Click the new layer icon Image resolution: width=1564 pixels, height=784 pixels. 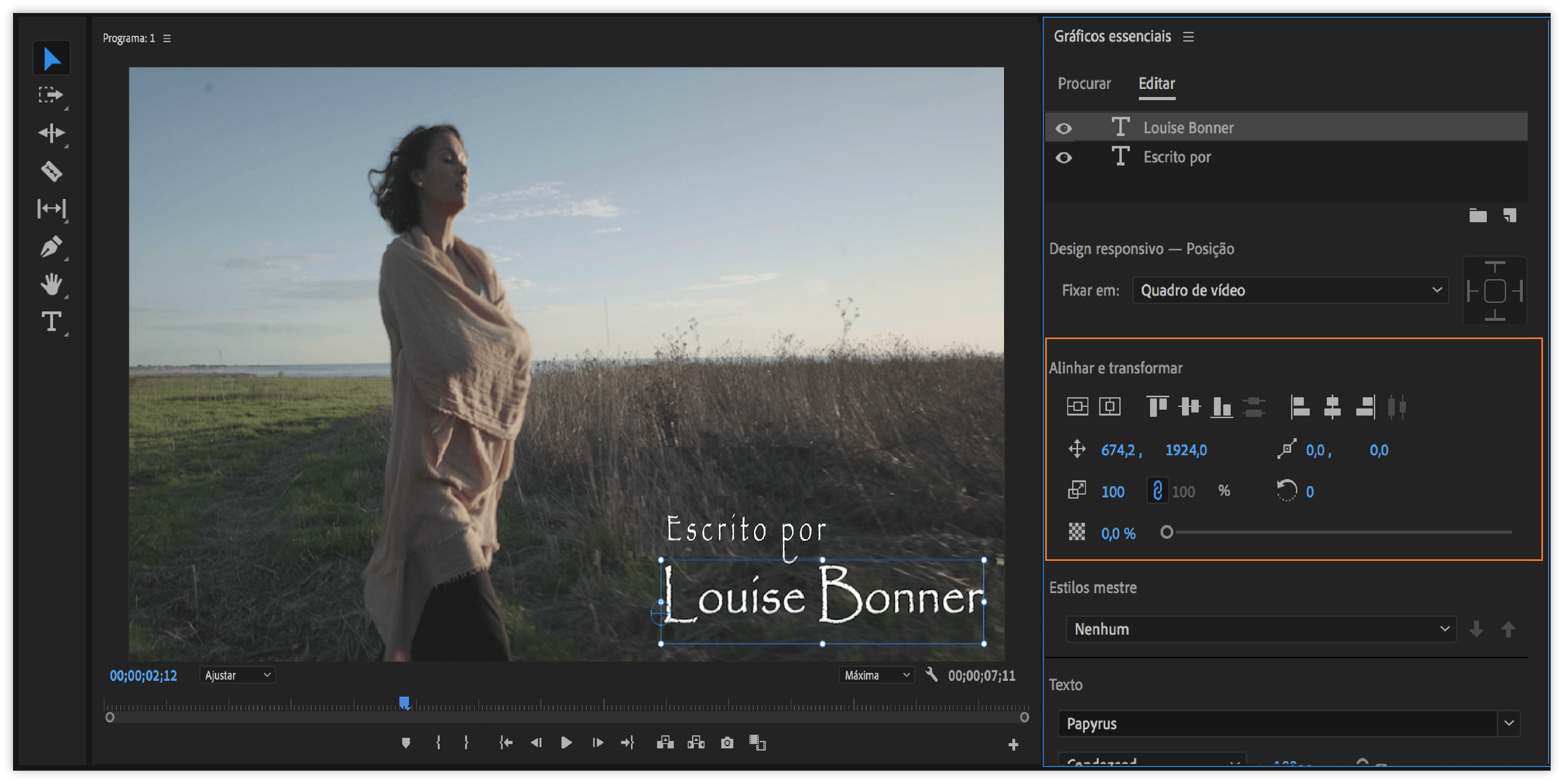(x=1509, y=215)
